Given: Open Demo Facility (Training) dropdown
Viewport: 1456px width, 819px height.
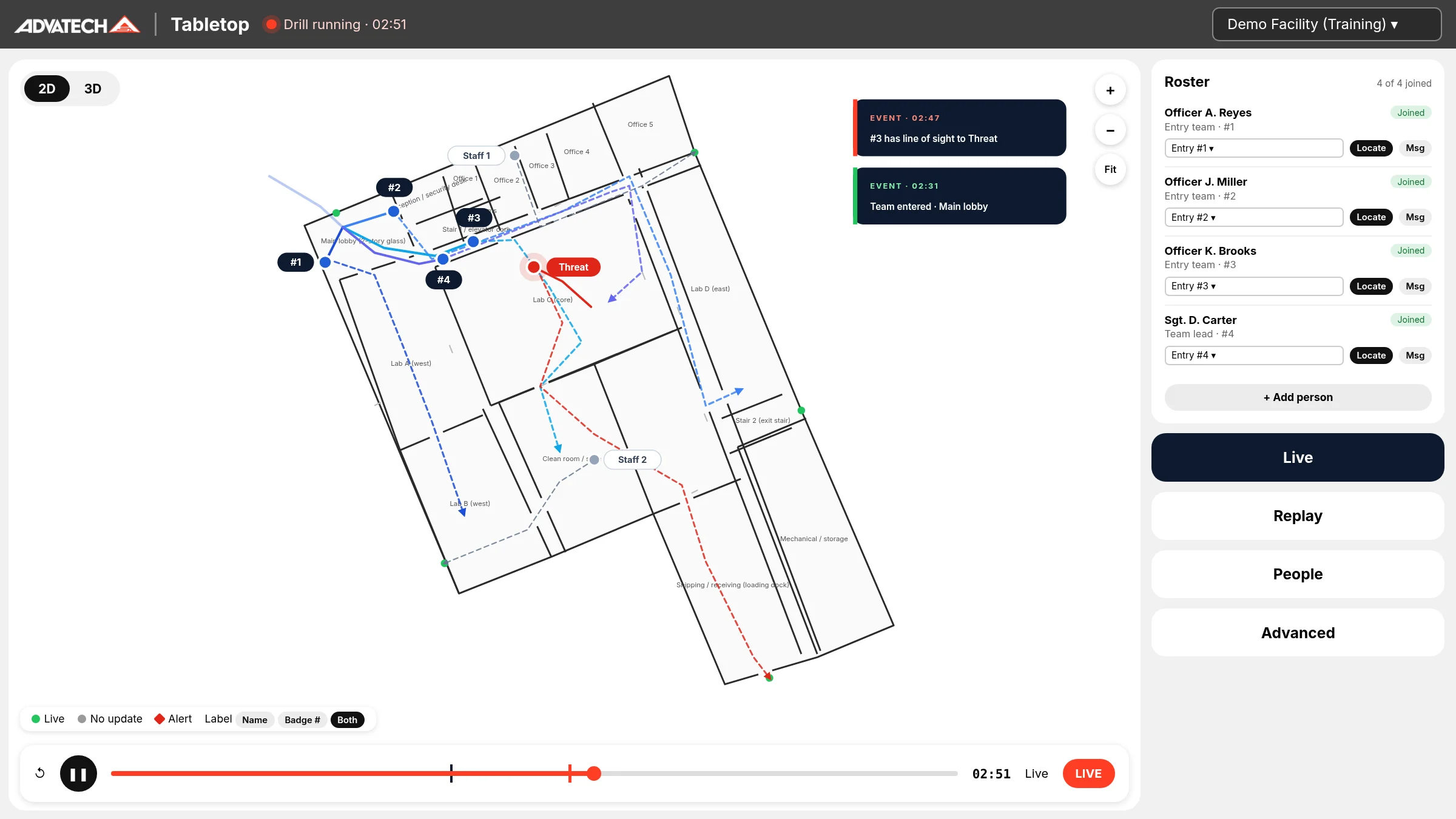Looking at the screenshot, I should (1327, 24).
